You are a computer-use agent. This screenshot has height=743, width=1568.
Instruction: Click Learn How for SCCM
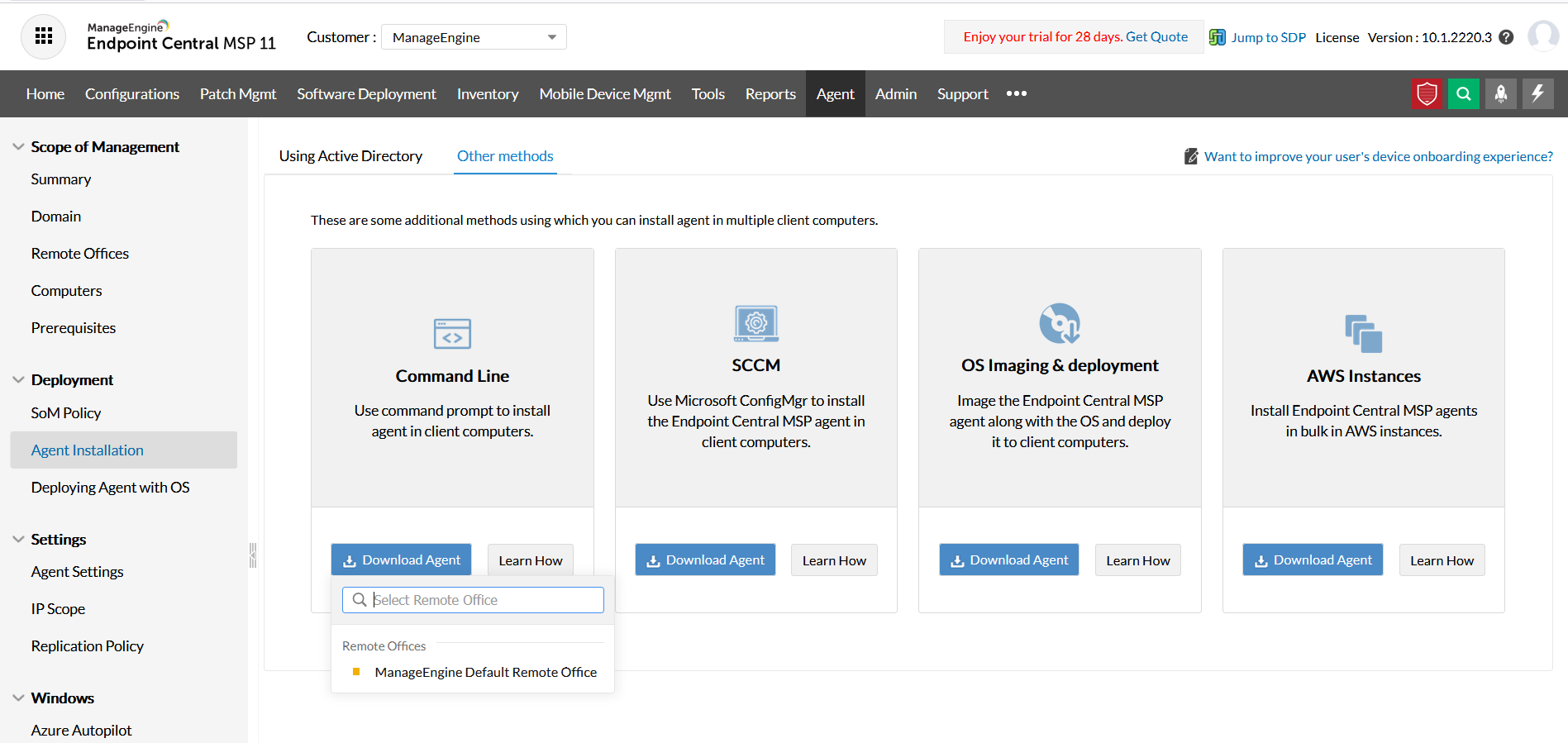834,560
